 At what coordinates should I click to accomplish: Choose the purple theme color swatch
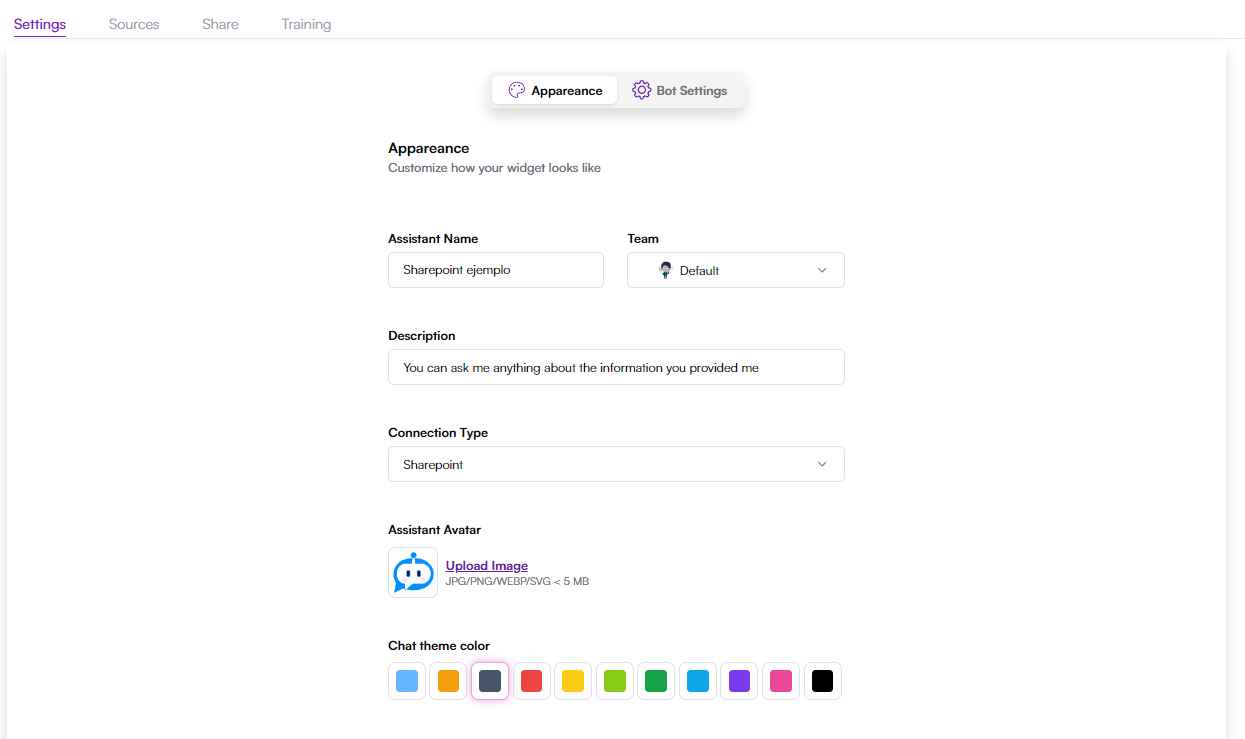click(739, 681)
